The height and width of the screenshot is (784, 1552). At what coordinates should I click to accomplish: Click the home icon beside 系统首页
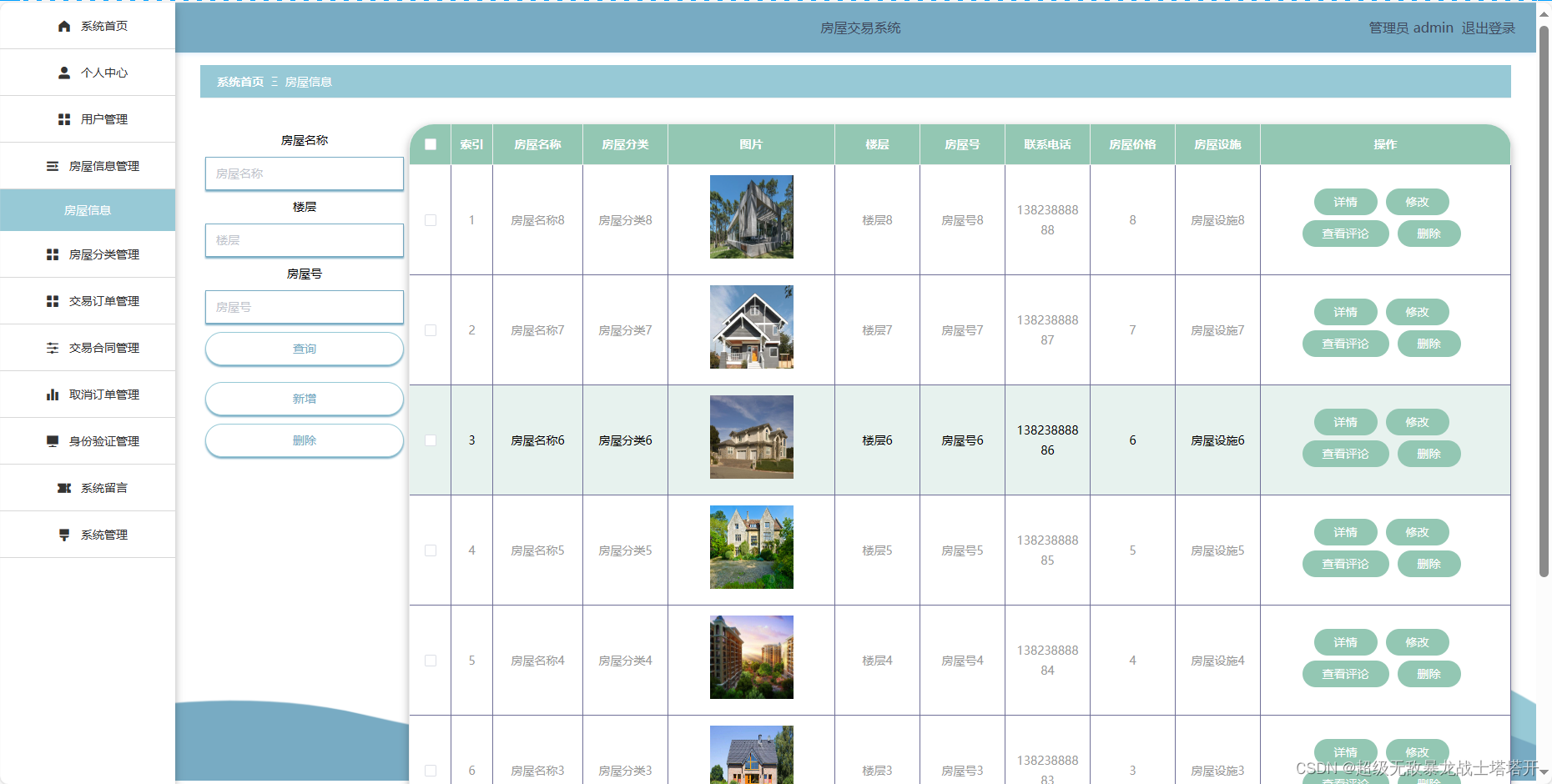coord(64,27)
